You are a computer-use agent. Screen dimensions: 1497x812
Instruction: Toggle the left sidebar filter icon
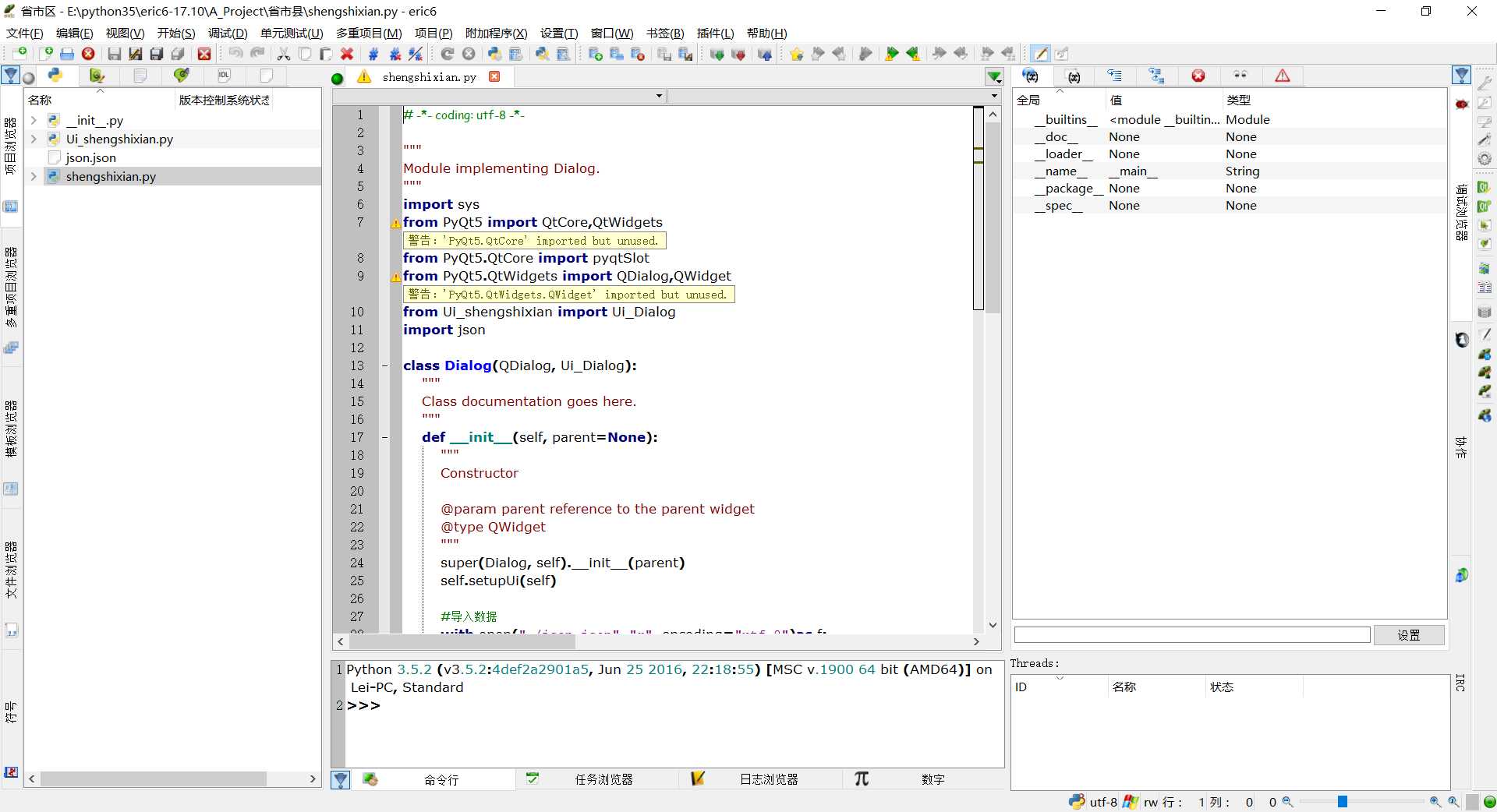click(11, 75)
